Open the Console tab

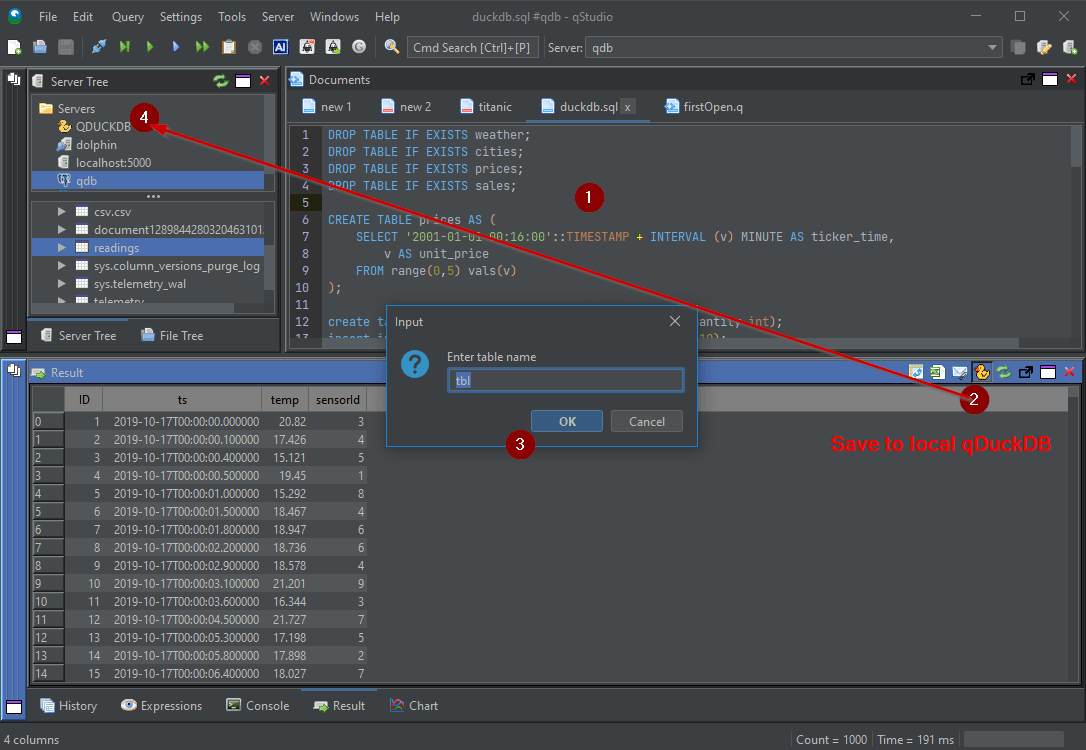pyautogui.click(x=258, y=706)
